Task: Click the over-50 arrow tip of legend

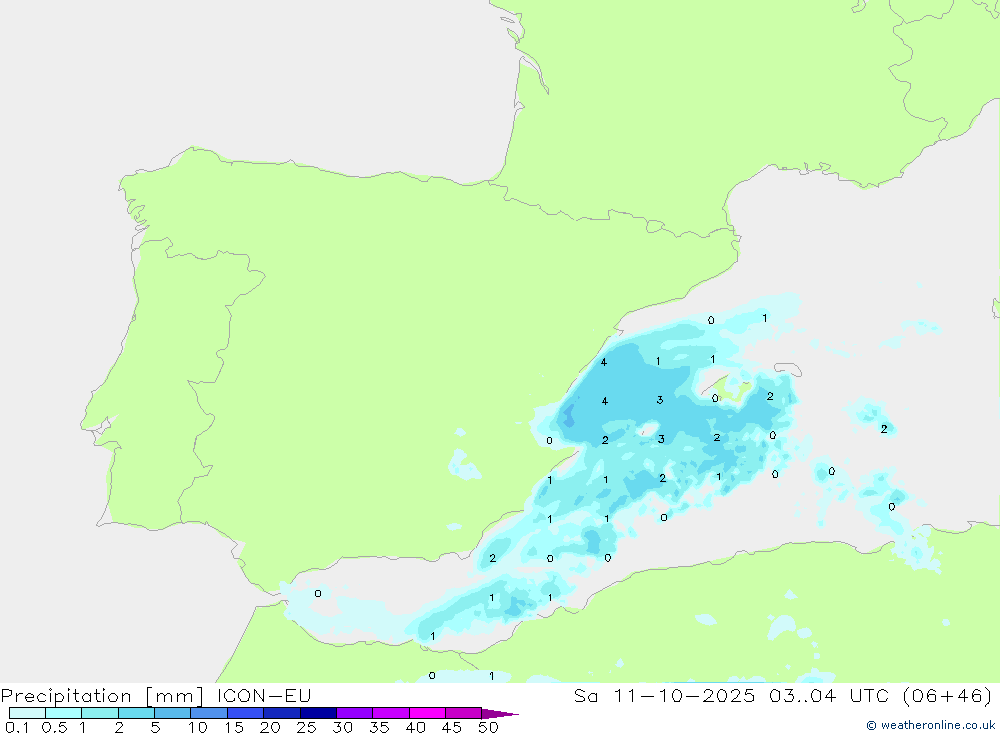Action: [500, 713]
